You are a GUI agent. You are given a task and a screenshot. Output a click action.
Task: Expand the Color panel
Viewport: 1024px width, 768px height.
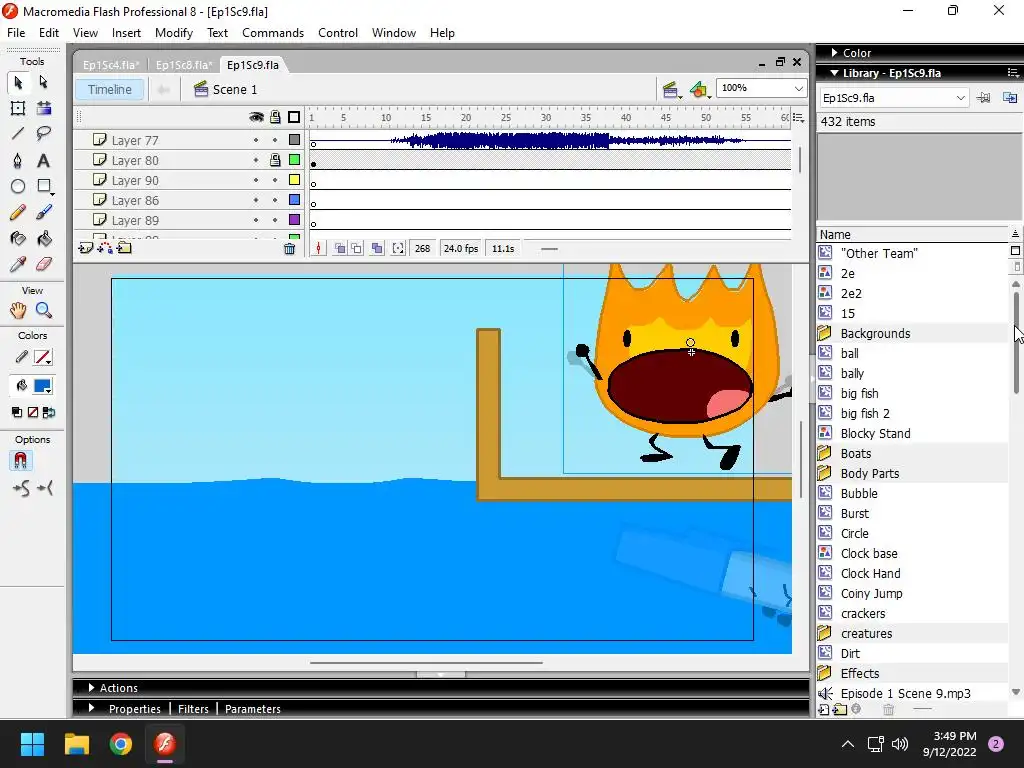(834, 52)
